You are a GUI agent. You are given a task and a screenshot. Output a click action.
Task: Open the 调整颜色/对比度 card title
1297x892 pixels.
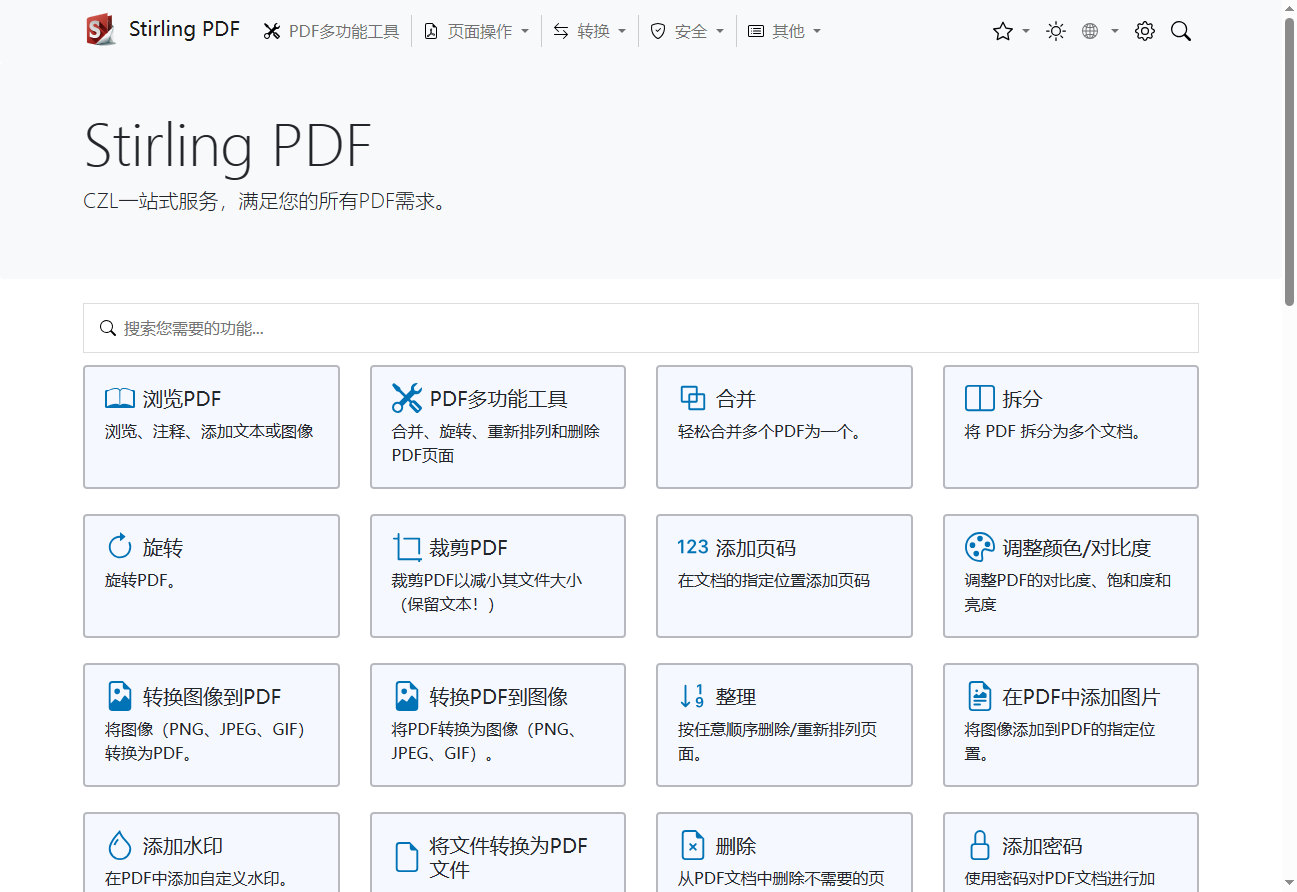[1077, 548]
